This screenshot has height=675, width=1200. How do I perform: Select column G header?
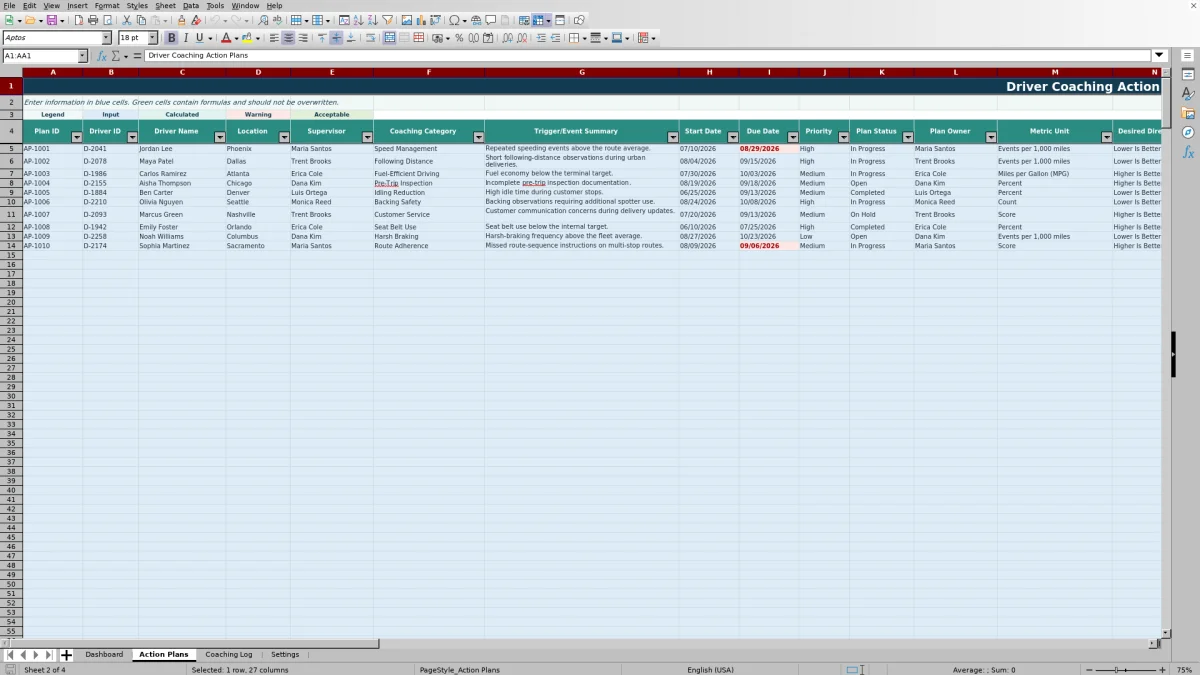tap(582, 72)
